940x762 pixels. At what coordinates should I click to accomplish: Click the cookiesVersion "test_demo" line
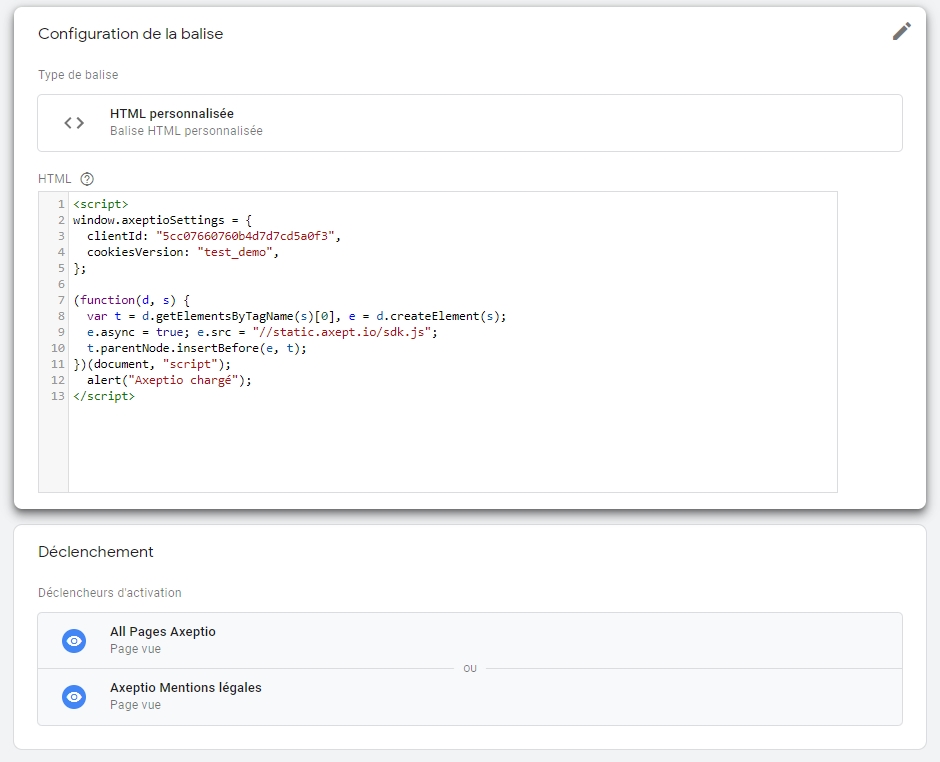[x=183, y=252]
